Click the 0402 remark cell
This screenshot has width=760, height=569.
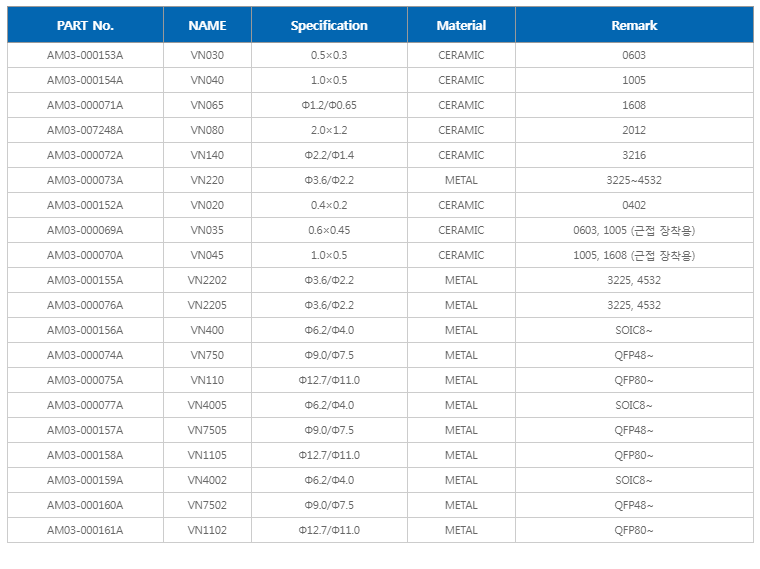(634, 205)
